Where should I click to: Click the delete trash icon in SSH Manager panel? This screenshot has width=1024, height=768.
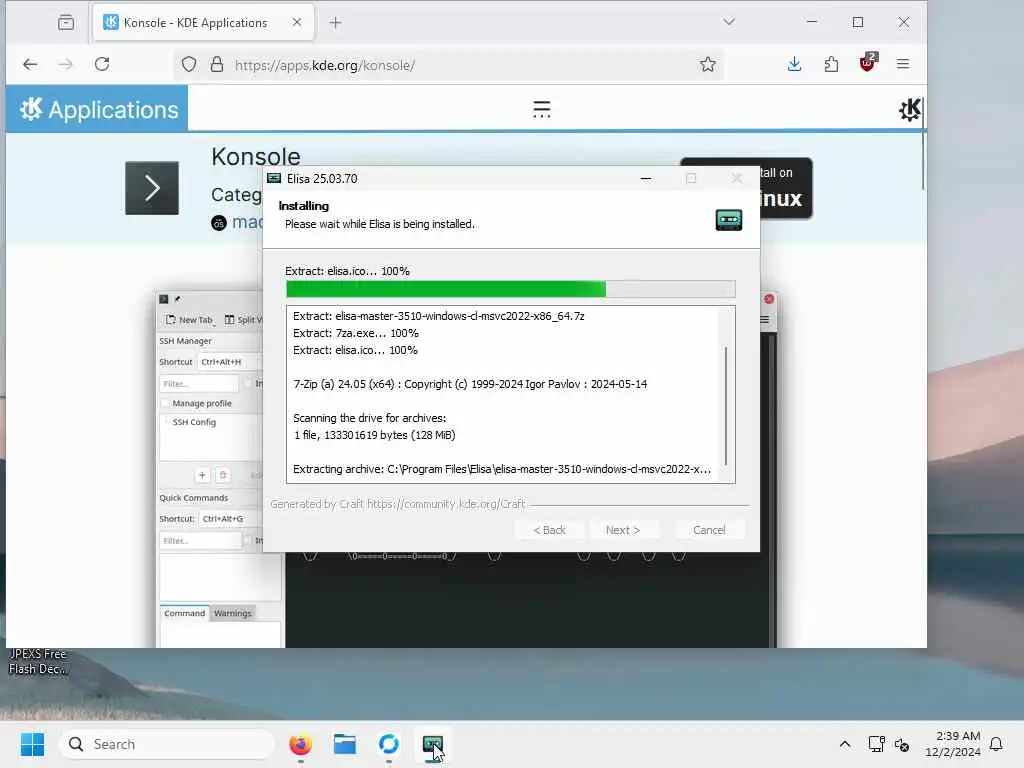pyautogui.click(x=223, y=475)
